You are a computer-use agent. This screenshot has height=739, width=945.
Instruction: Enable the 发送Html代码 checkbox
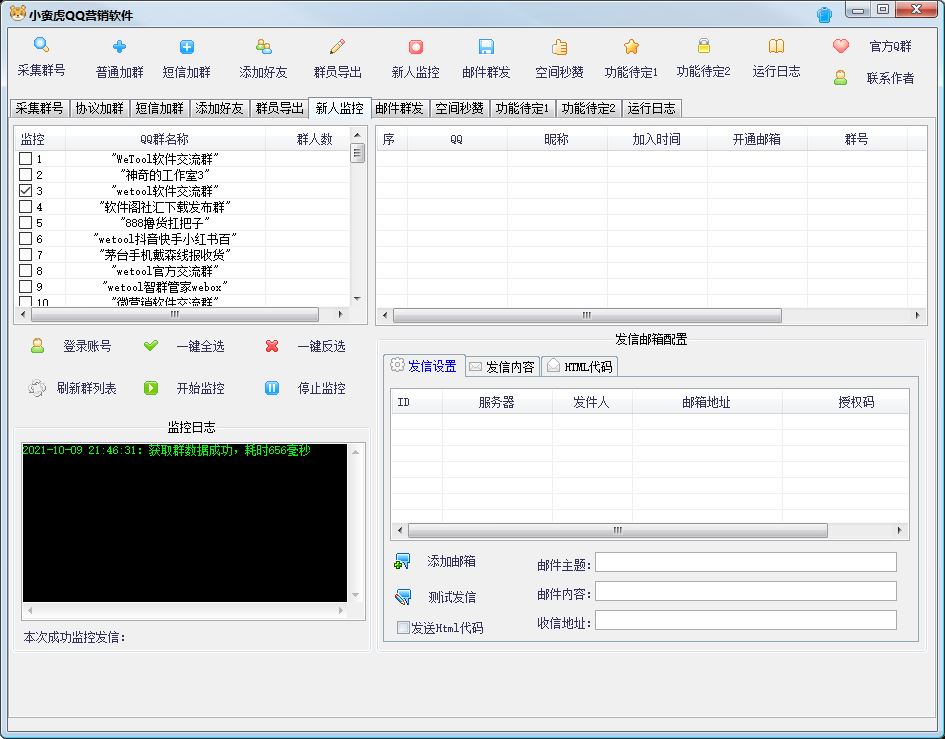point(404,628)
